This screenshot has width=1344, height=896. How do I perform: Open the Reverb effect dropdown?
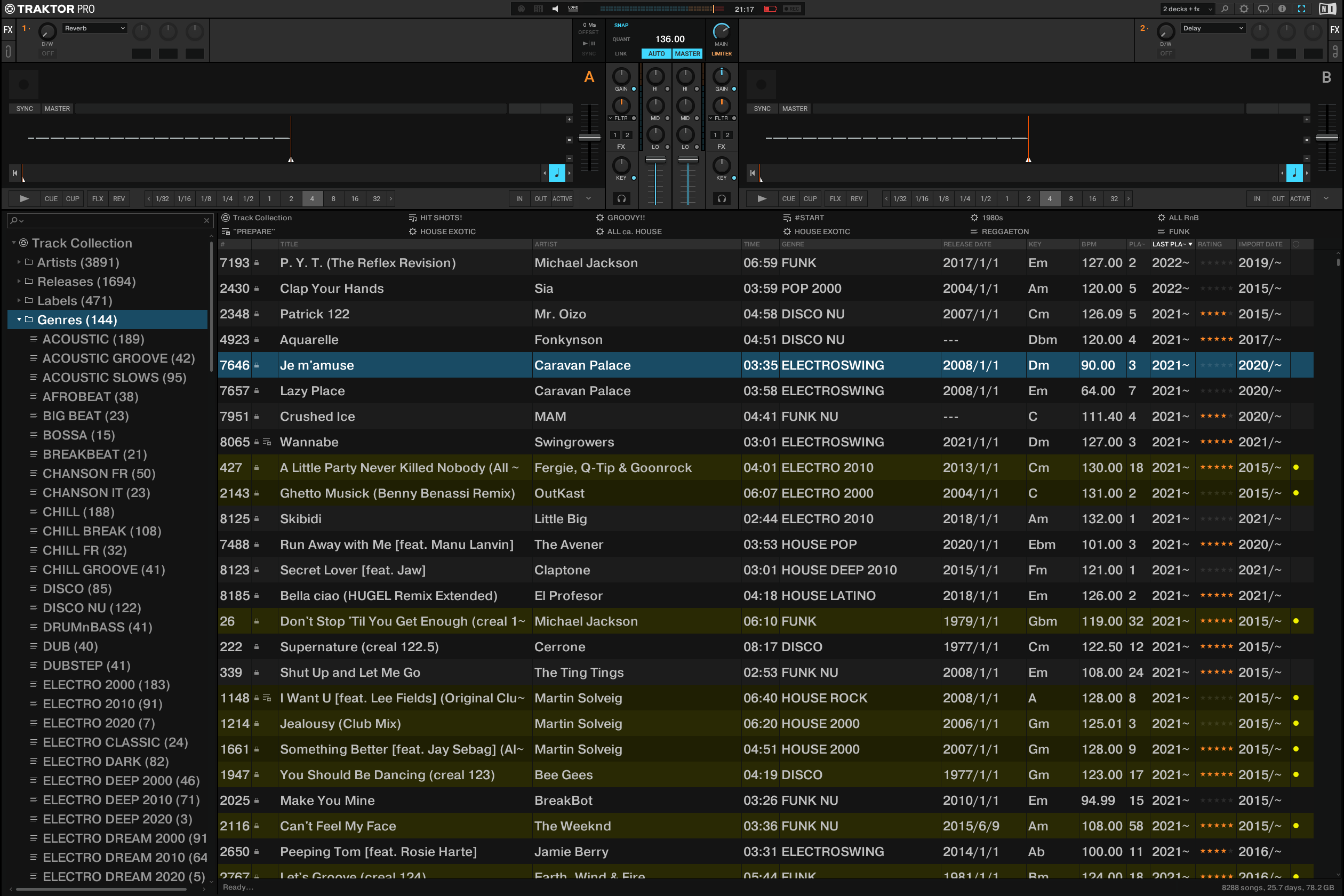click(95, 28)
